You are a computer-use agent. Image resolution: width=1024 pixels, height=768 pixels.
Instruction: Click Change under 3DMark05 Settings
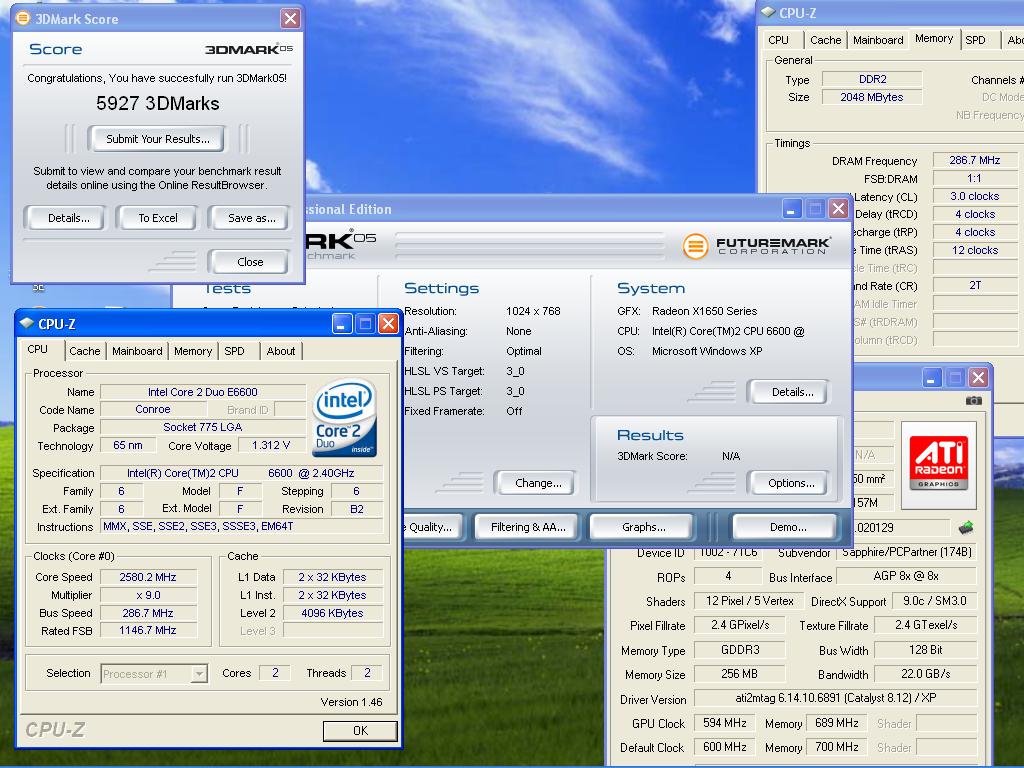point(537,483)
